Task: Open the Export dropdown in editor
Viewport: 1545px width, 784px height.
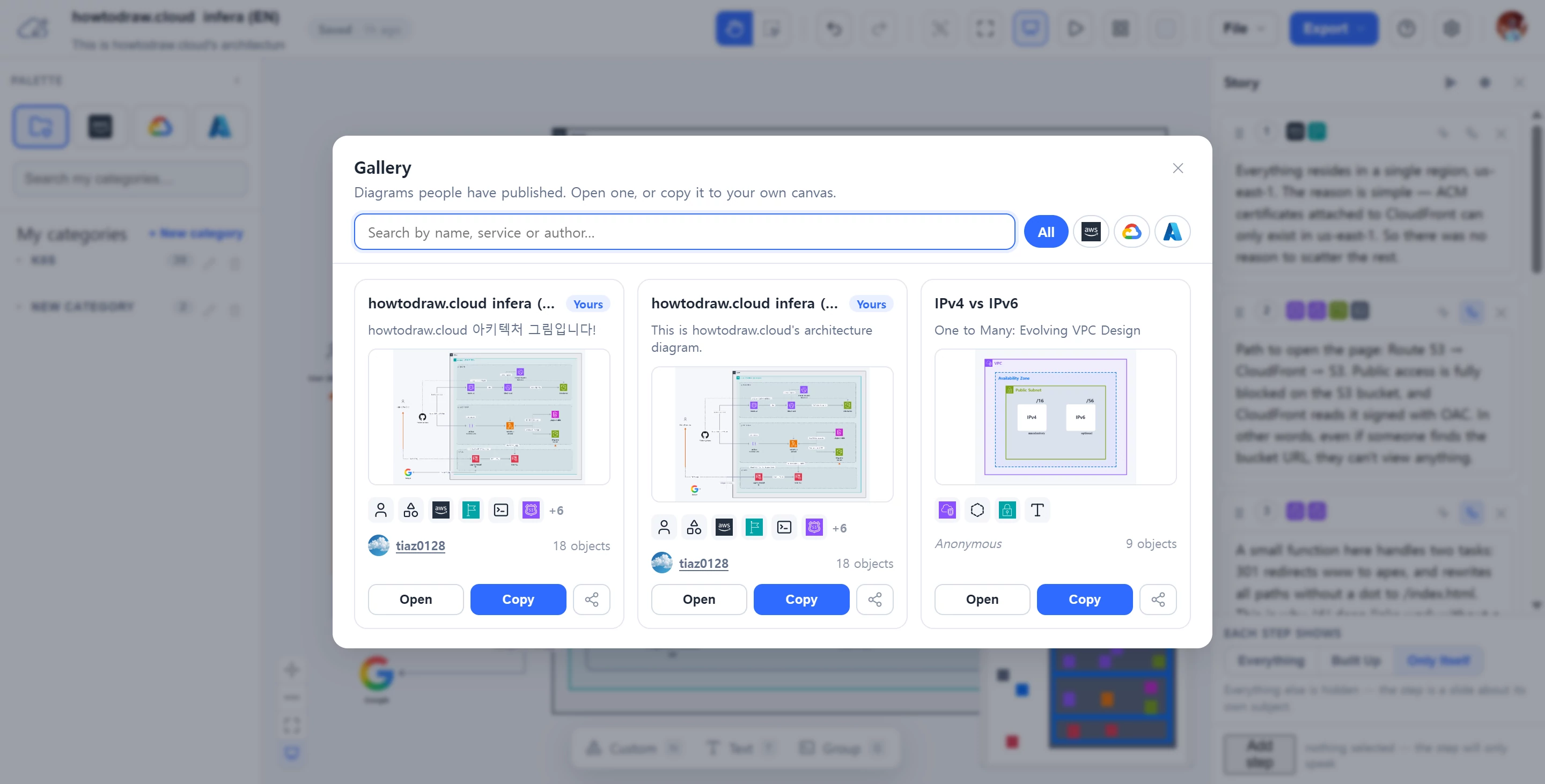Action: 1333,28
